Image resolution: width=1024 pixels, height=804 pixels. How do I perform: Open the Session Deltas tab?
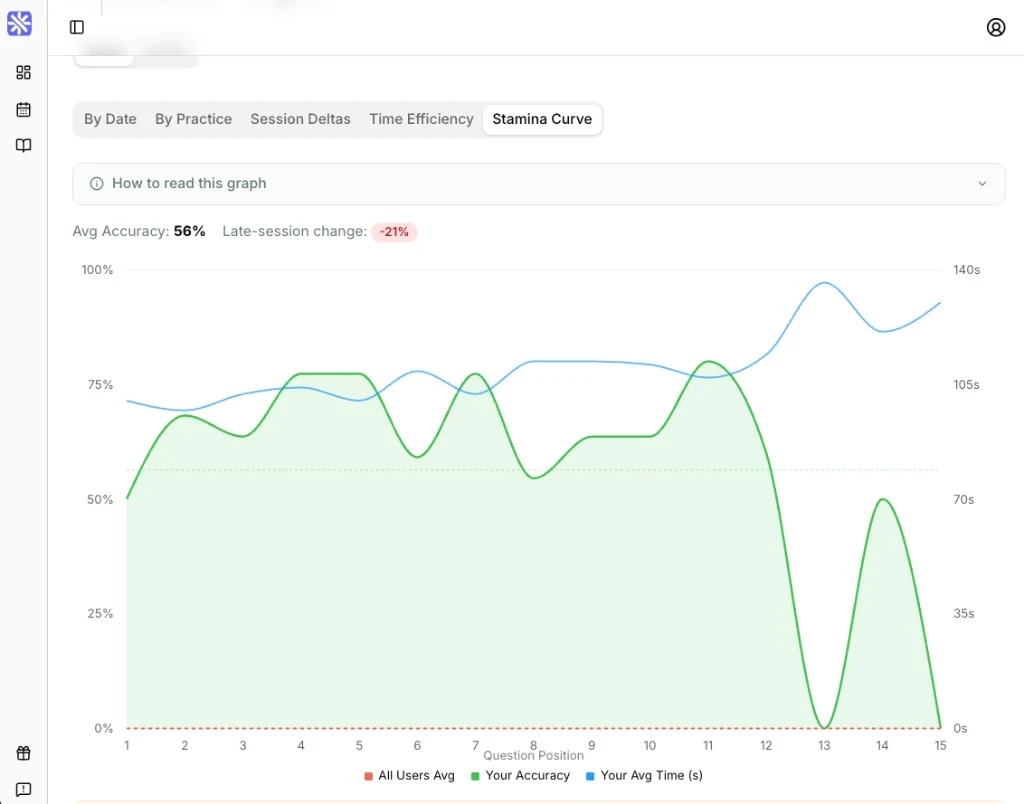300,119
